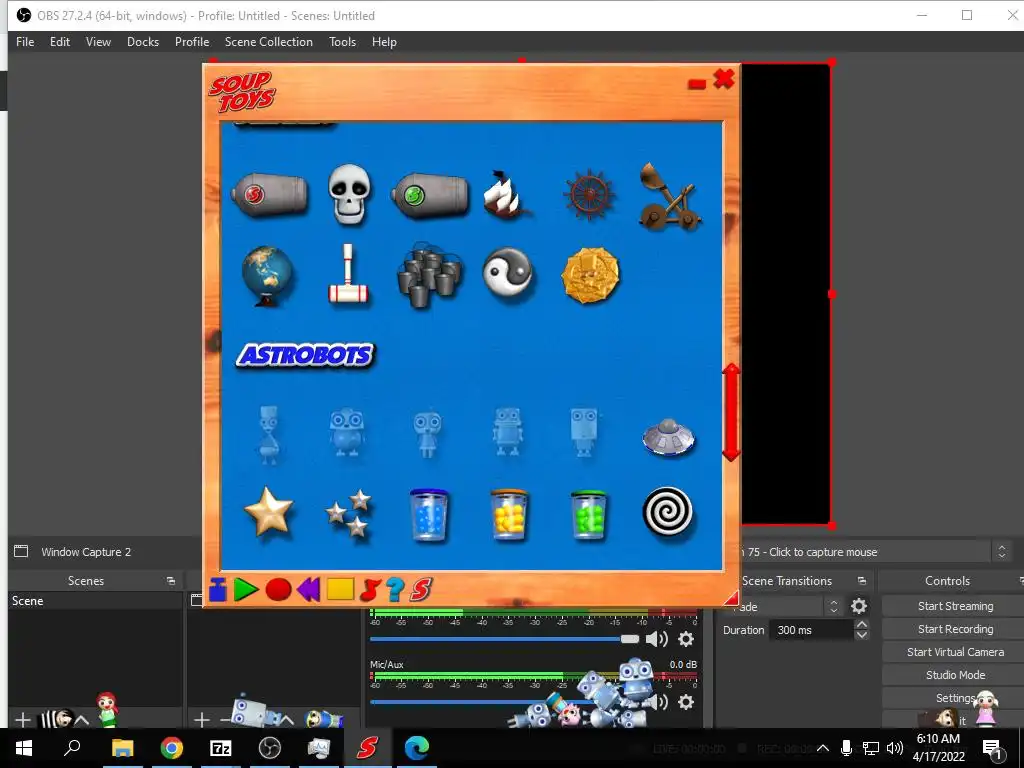Image resolution: width=1024 pixels, height=768 pixels.
Task: Open Google Chrome from taskbar
Action: tap(171, 748)
